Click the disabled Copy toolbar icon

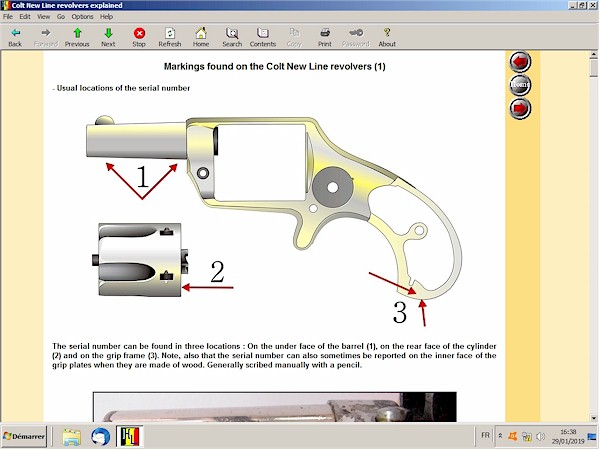(294, 37)
